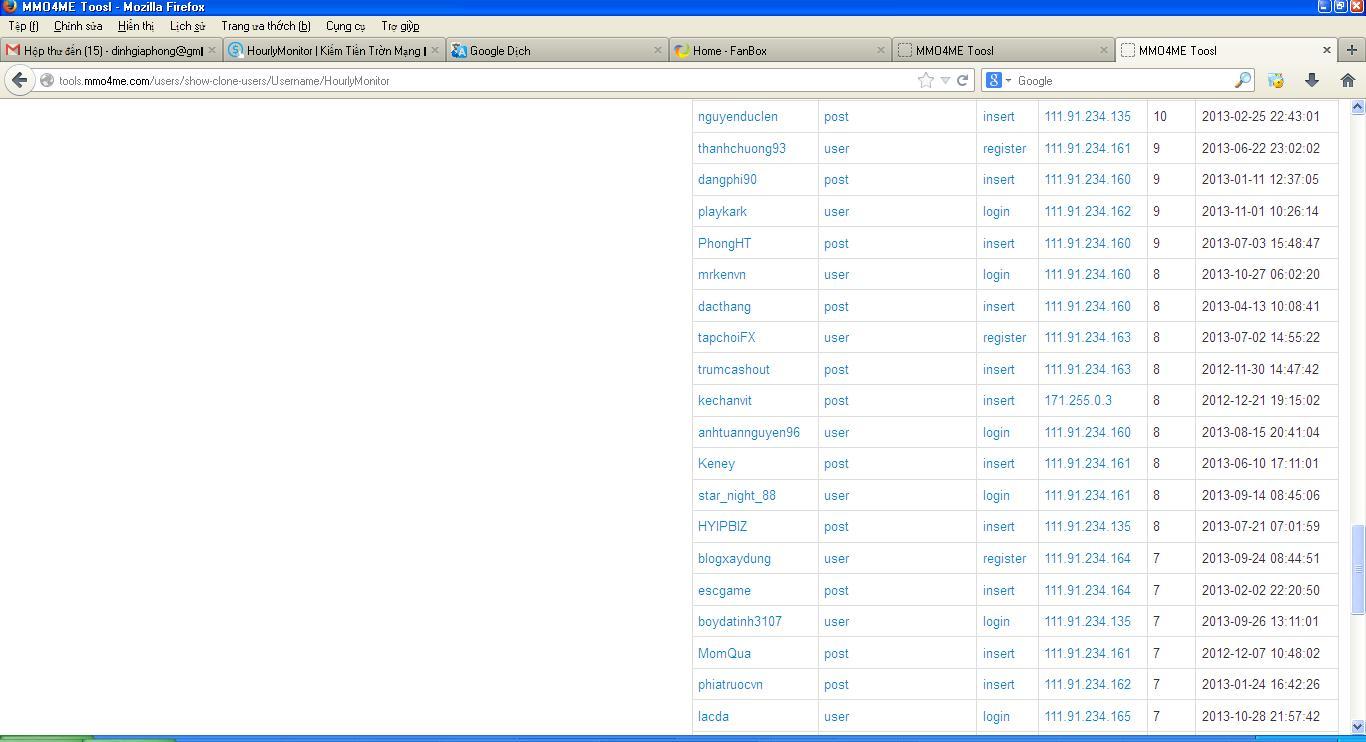Open the MomQua username link

pos(724,654)
